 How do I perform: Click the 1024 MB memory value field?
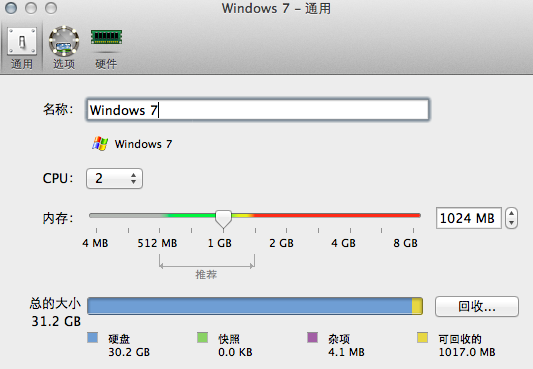pyautogui.click(x=468, y=218)
